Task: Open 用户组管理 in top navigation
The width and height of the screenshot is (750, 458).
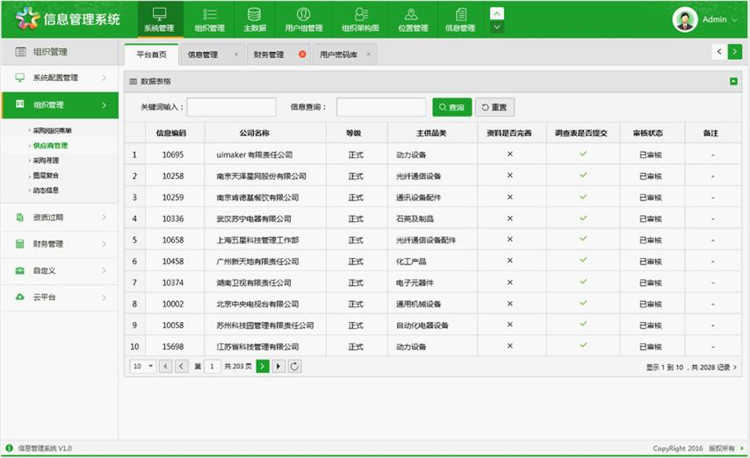Action: coord(304,19)
